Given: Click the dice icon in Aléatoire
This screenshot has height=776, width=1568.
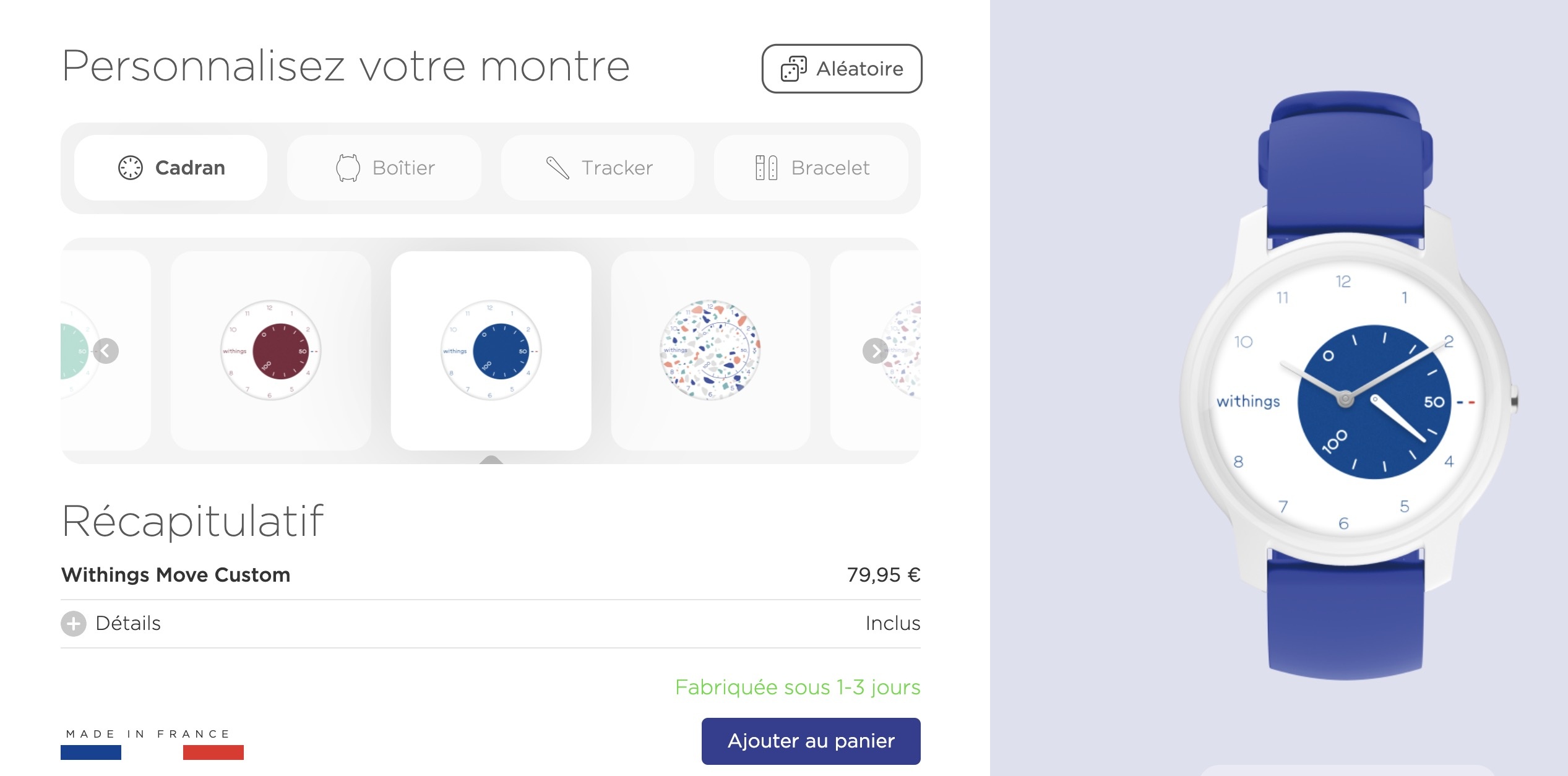Looking at the screenshot, I should (793, 69).
